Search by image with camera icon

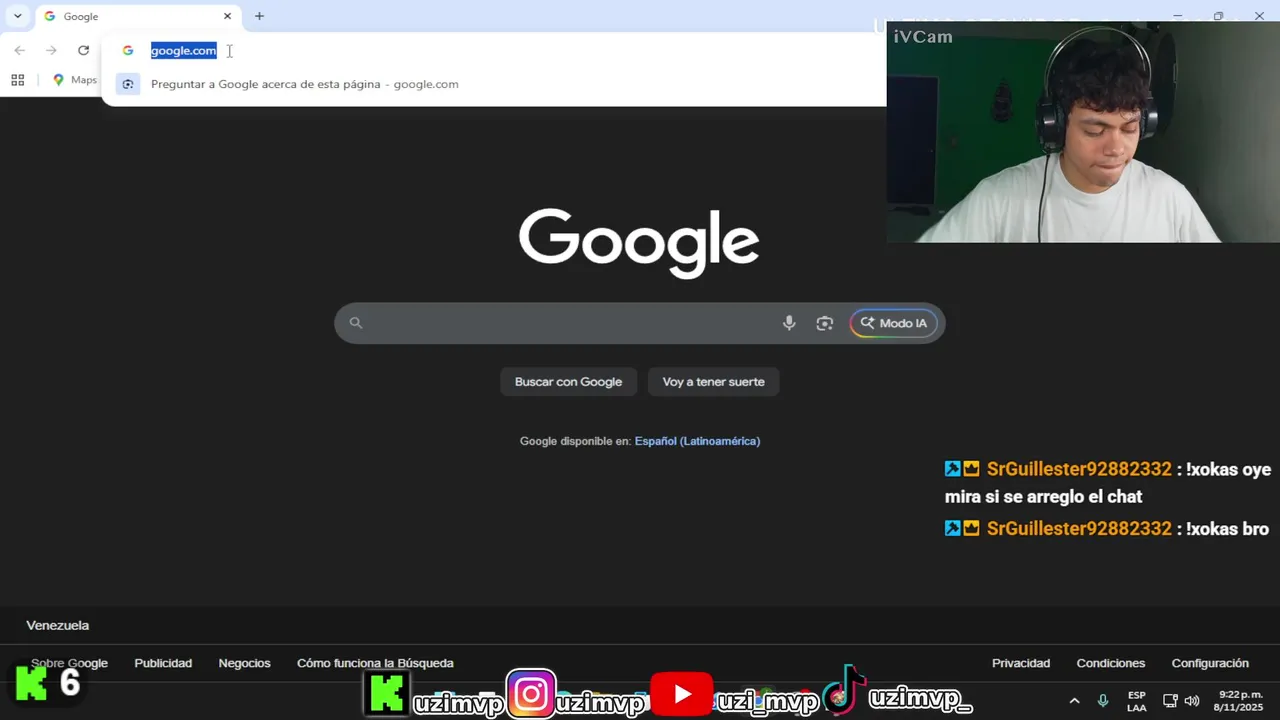pyautogui.click(x=825, y=323)
